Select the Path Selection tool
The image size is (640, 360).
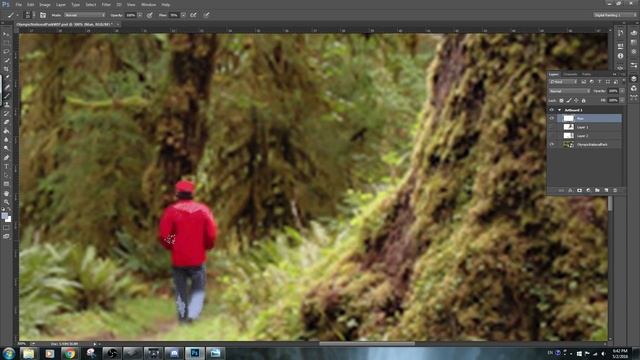6,176
